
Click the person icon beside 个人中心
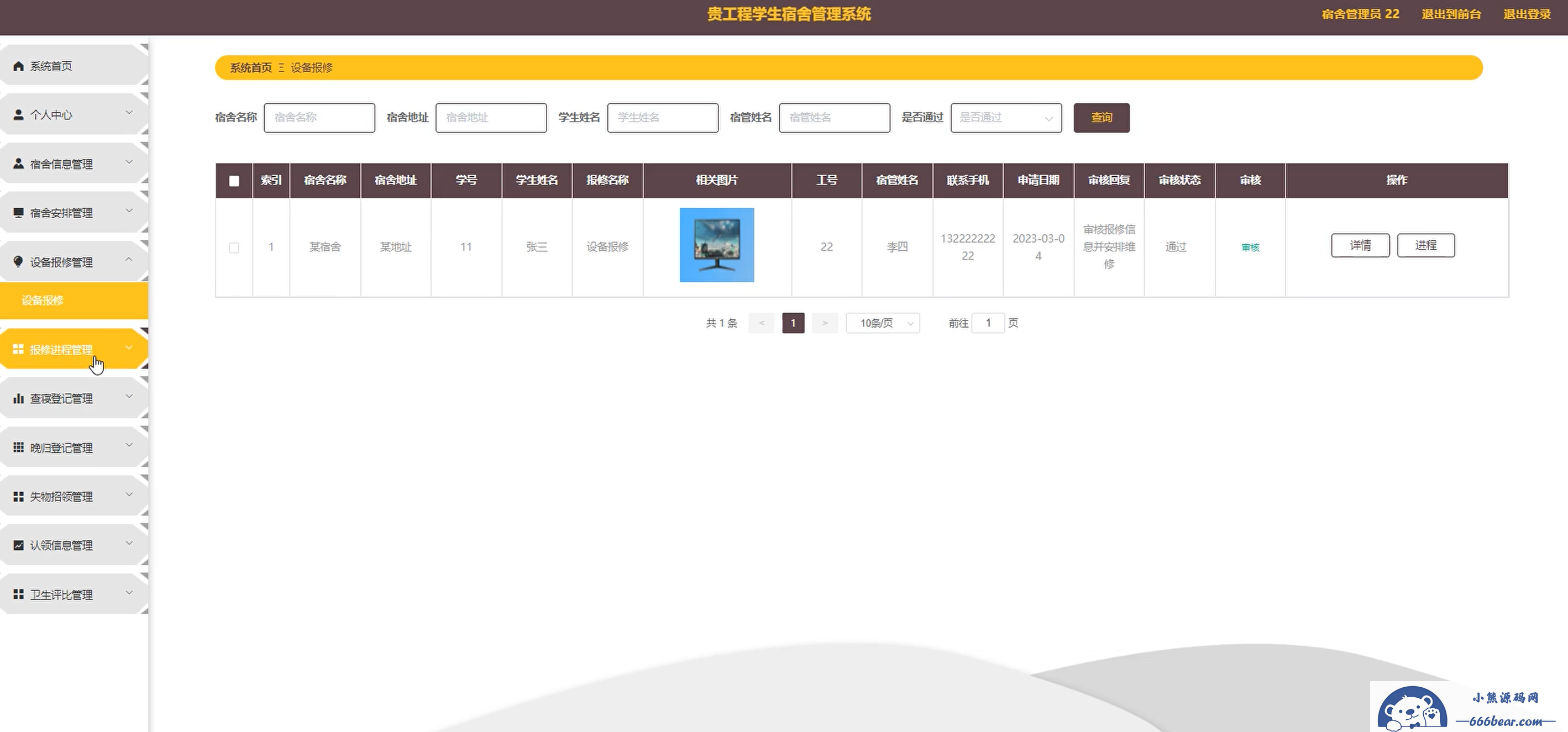[x=18, y=115]
